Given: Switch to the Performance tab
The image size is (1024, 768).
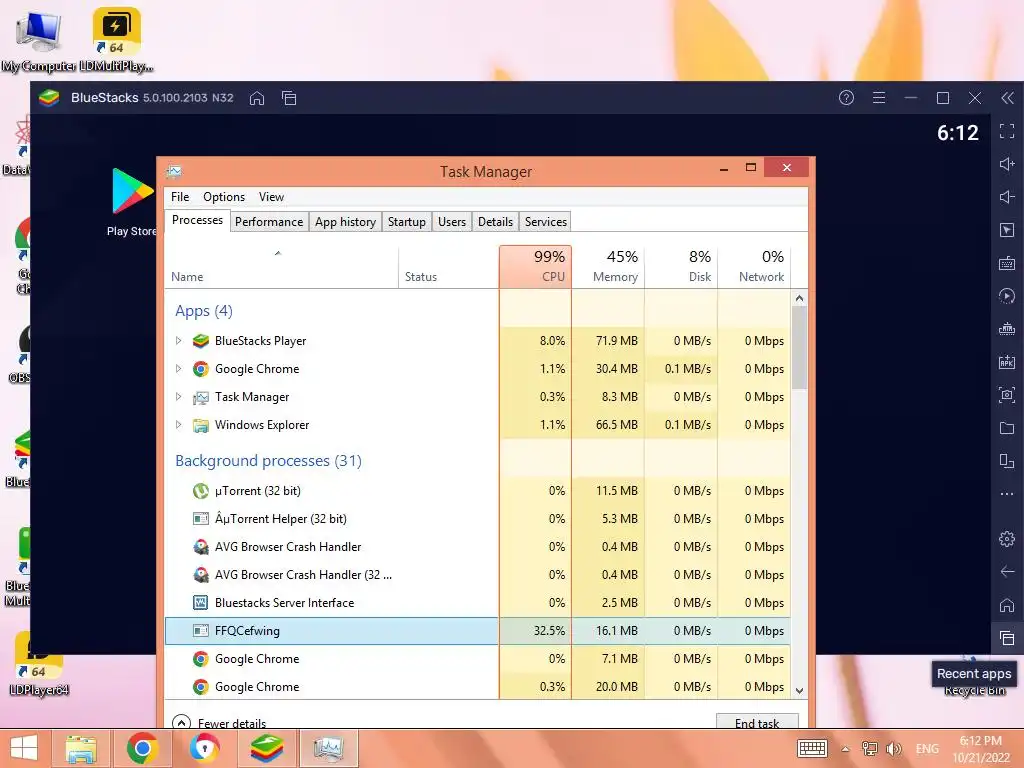Looking at the screenshot, I should tap(269, 221).
